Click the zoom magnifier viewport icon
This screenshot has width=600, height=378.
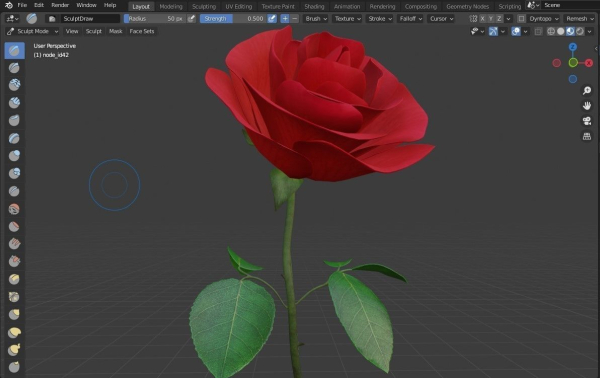[x=587, y=91]
